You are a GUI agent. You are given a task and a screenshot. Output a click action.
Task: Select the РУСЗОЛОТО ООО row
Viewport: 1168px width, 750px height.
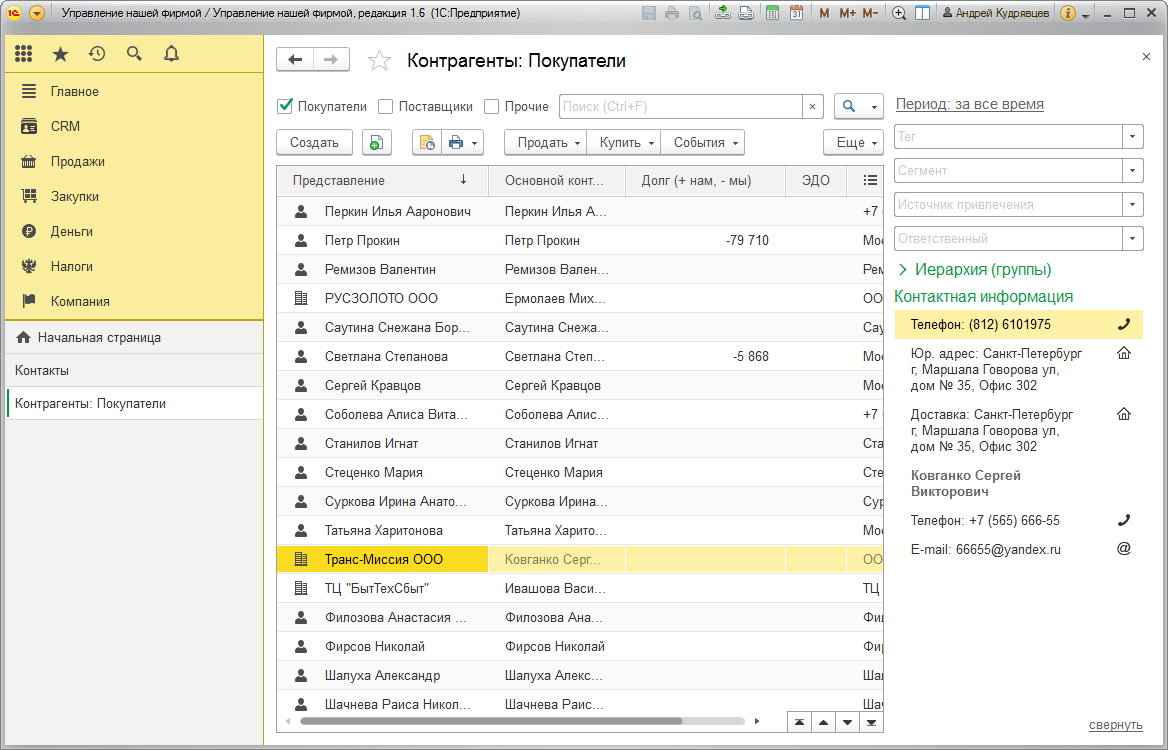(580, 298)
